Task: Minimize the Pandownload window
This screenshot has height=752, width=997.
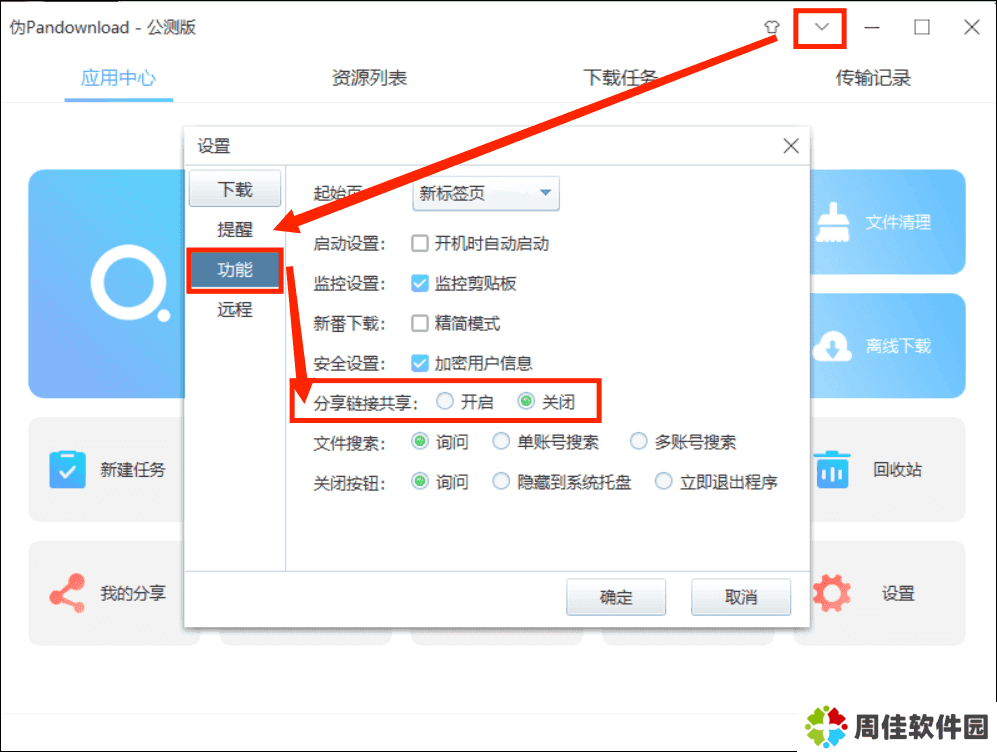Action: pyautogui.click(x=872, y=27)
